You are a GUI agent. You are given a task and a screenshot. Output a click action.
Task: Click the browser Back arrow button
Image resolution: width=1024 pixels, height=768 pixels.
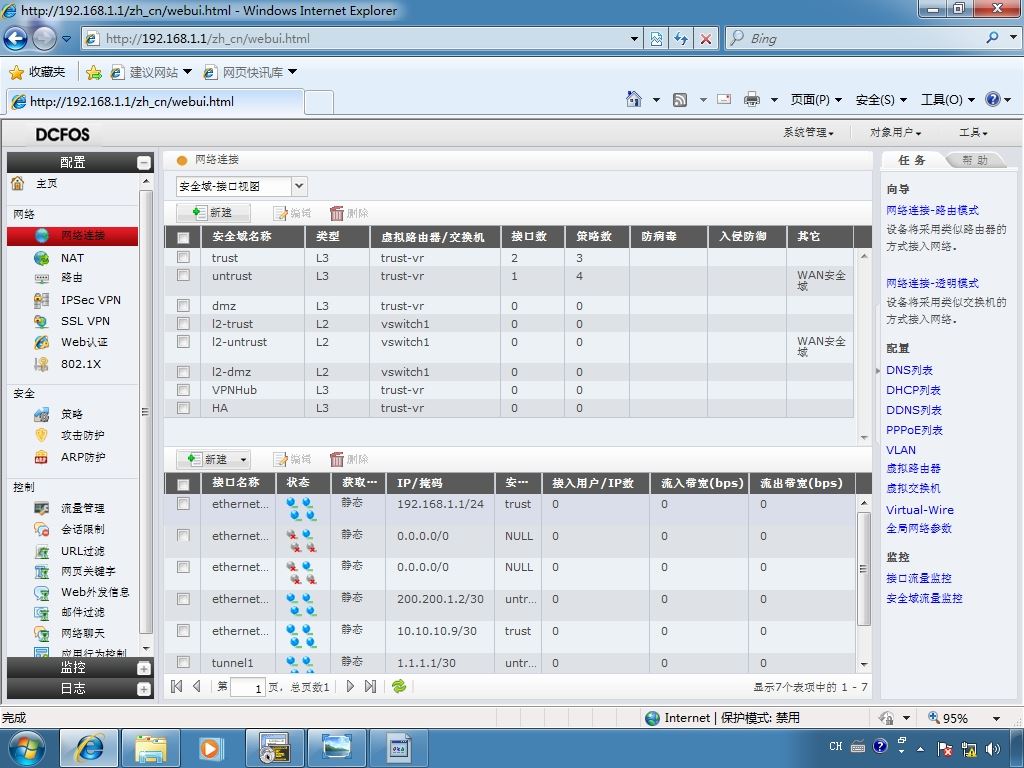click(x=16, y=39)
